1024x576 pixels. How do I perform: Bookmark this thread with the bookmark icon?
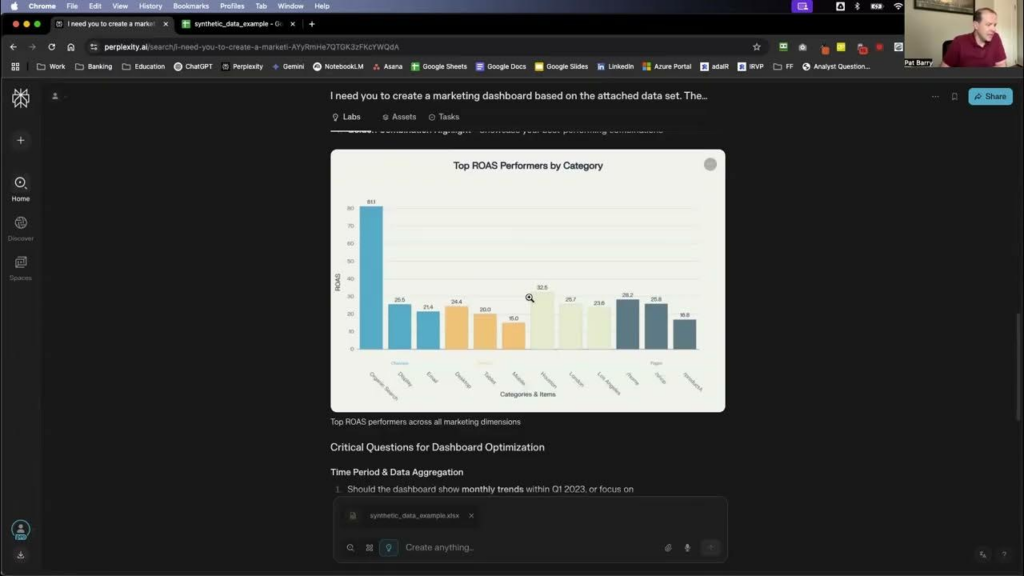(x=954, y=97)
